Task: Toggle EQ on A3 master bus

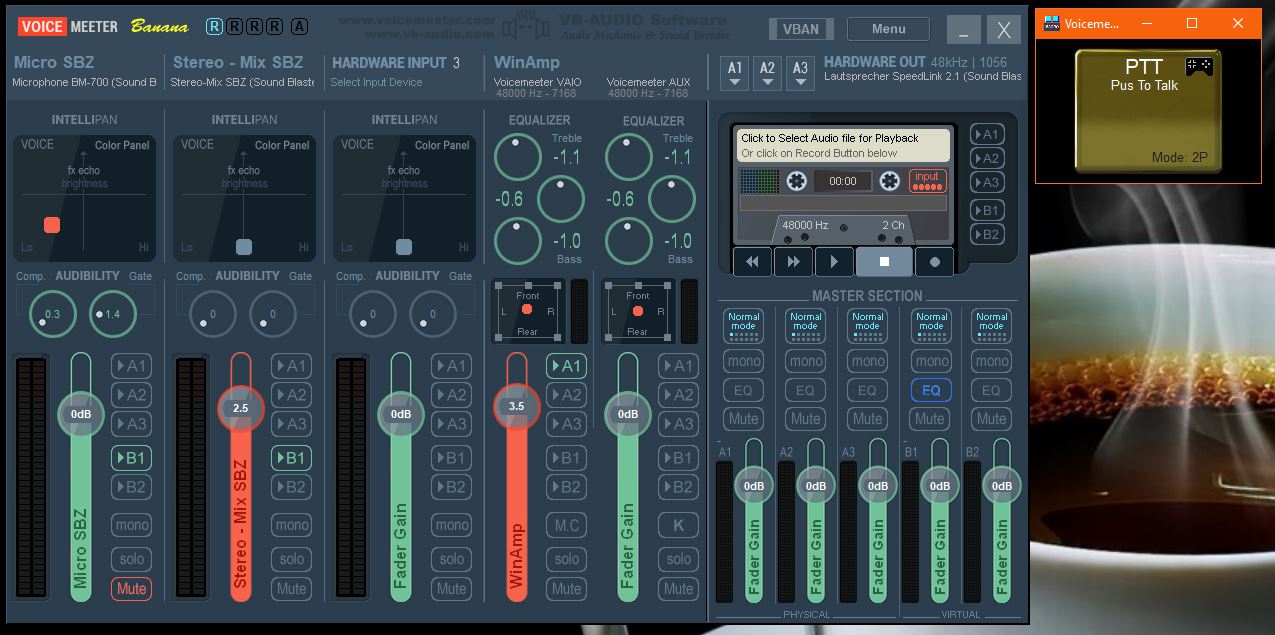Action: click(867, 390)
